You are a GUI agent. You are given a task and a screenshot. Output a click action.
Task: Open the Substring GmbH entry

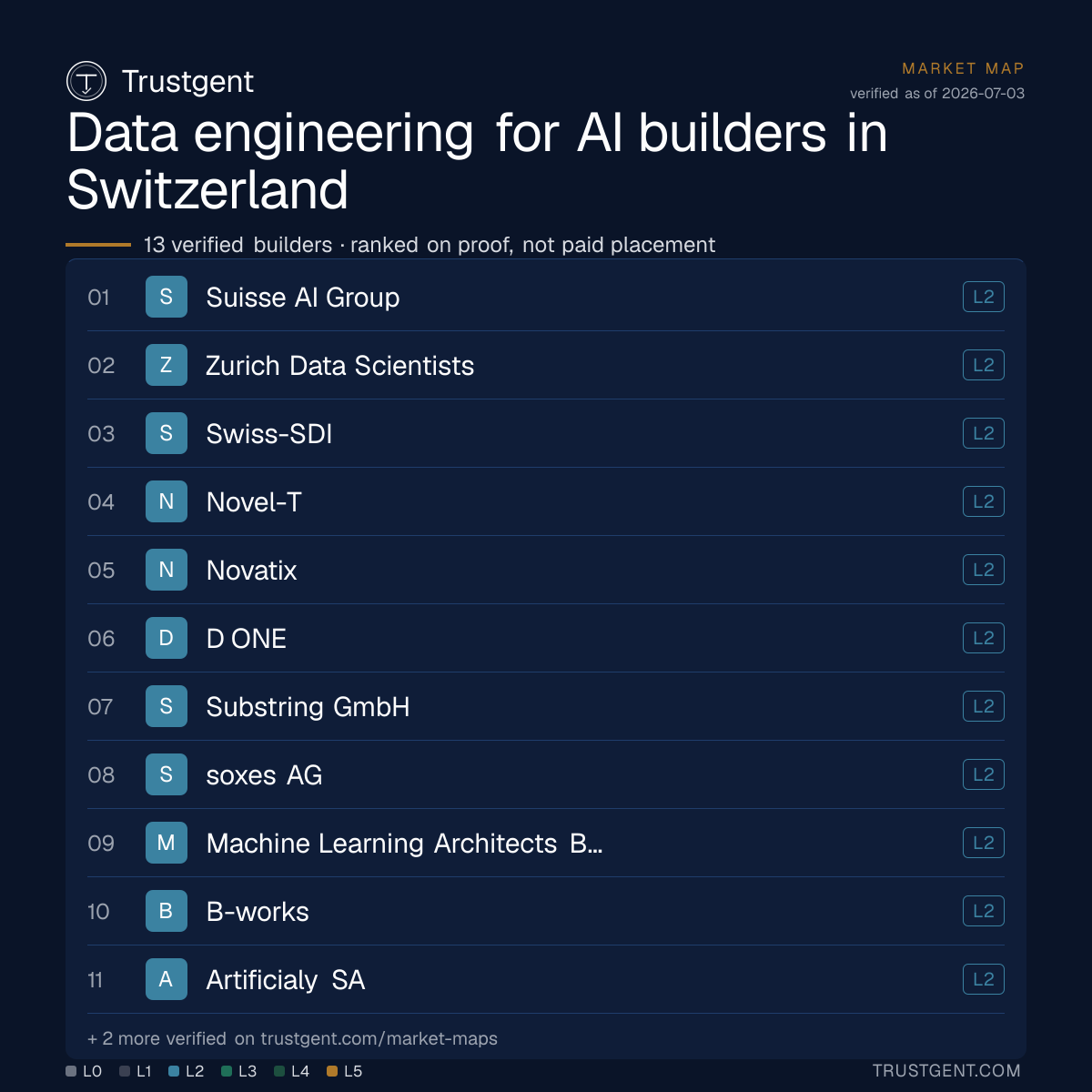(x=546, y=706)
